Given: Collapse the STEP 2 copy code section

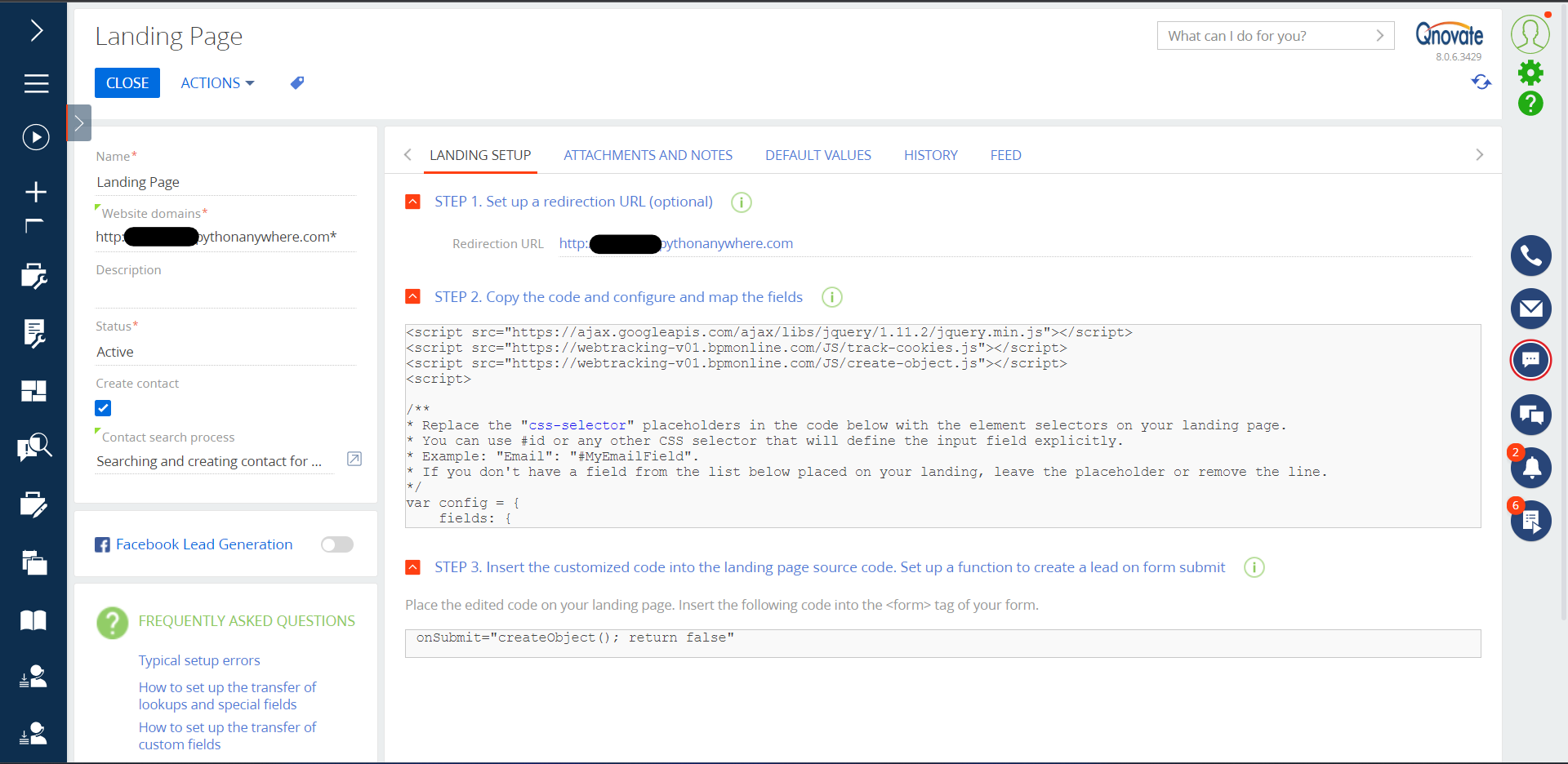Looking at the screenshot, I should point(413,296).
